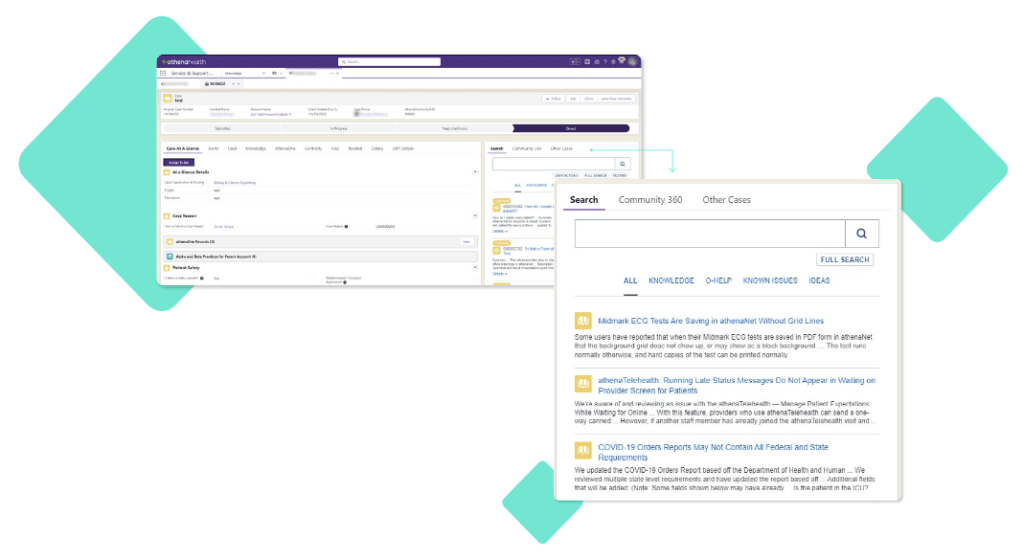Click the athenaTelehealth article's yellow book icon

coord(583,384)
